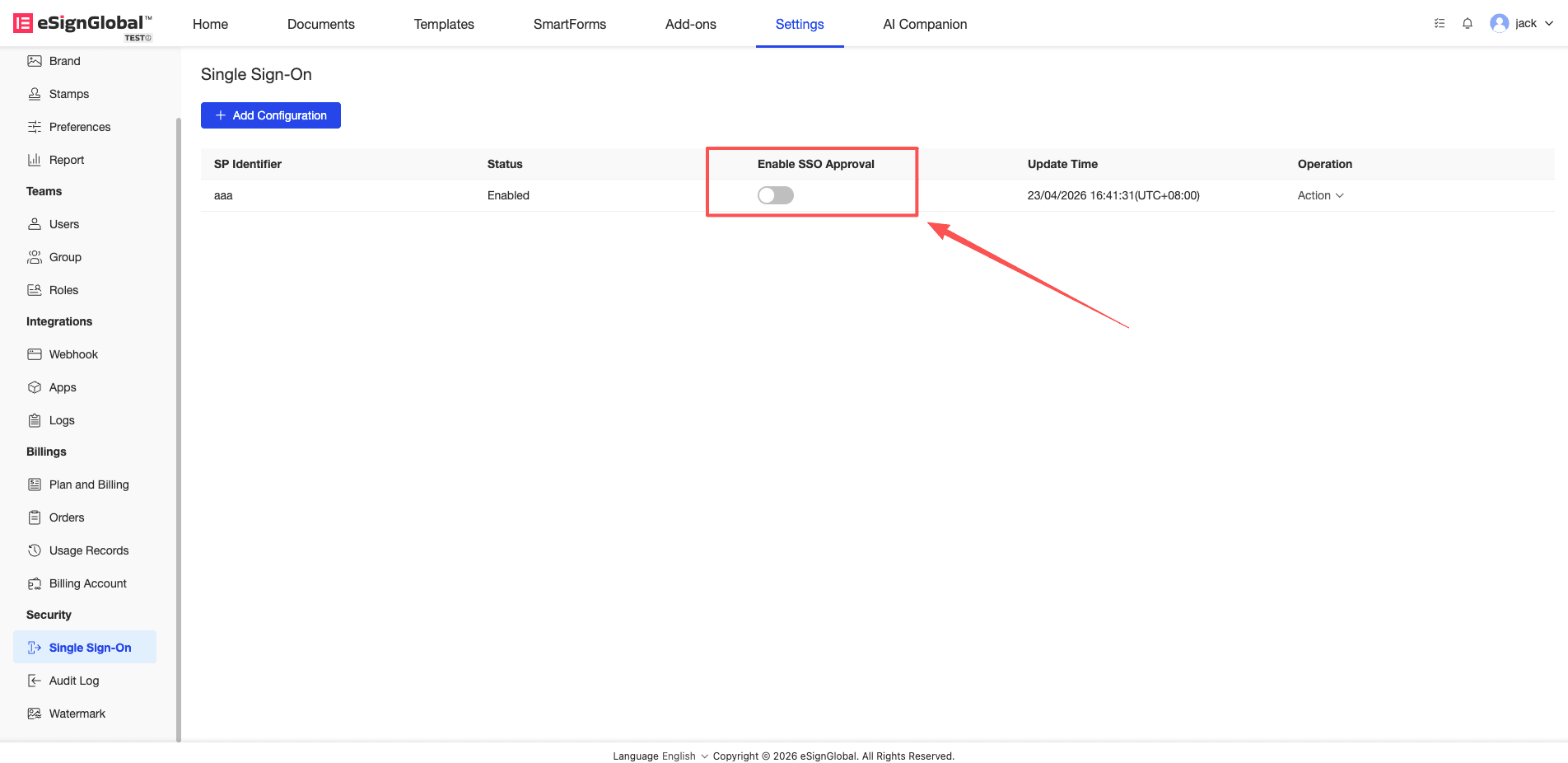Click the Plan and Billing icon

(x=35, y=484)
